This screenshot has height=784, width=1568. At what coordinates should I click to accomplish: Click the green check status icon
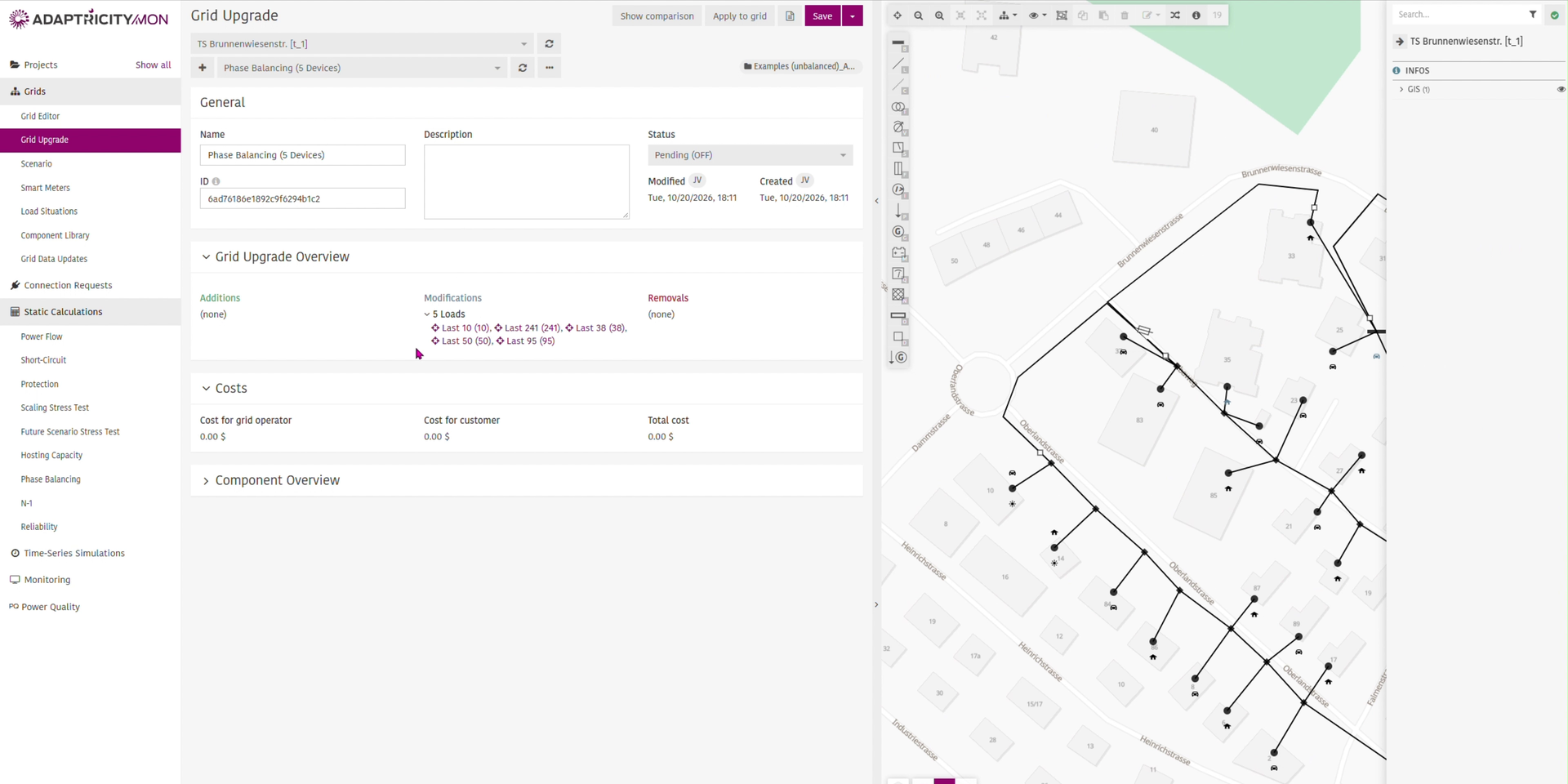pos(1555,15)
